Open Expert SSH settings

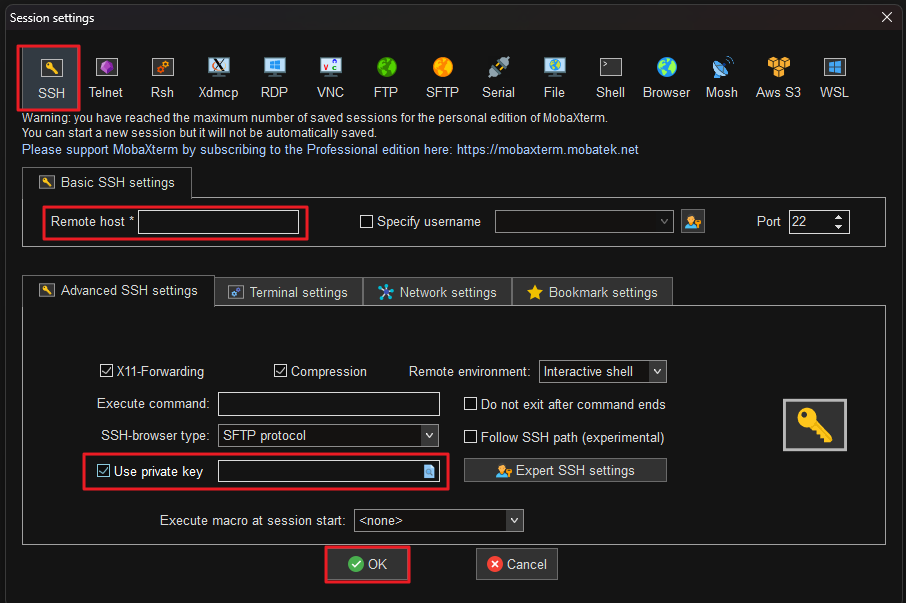(565, 470)
